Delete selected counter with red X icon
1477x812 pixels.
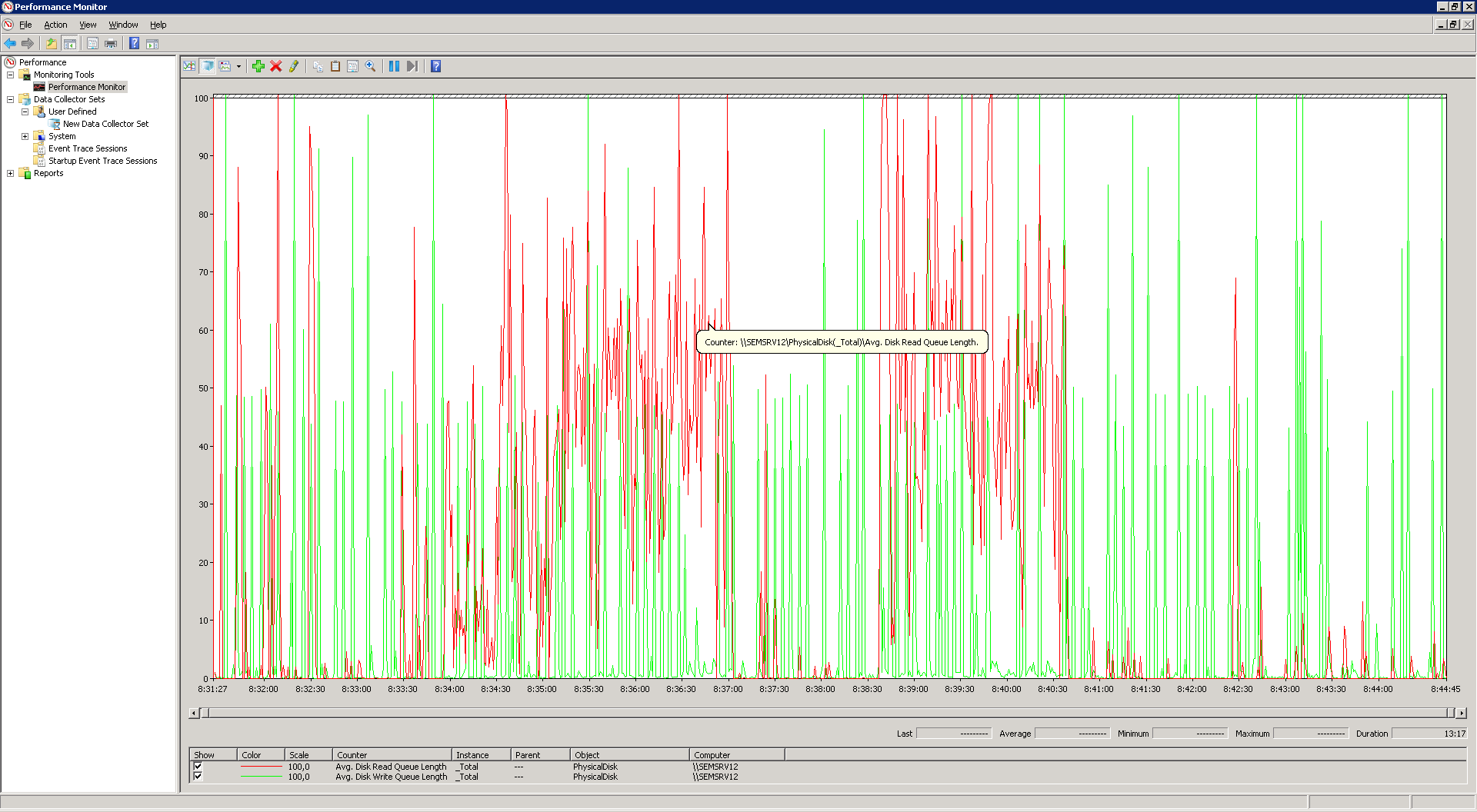coord(276,66)
